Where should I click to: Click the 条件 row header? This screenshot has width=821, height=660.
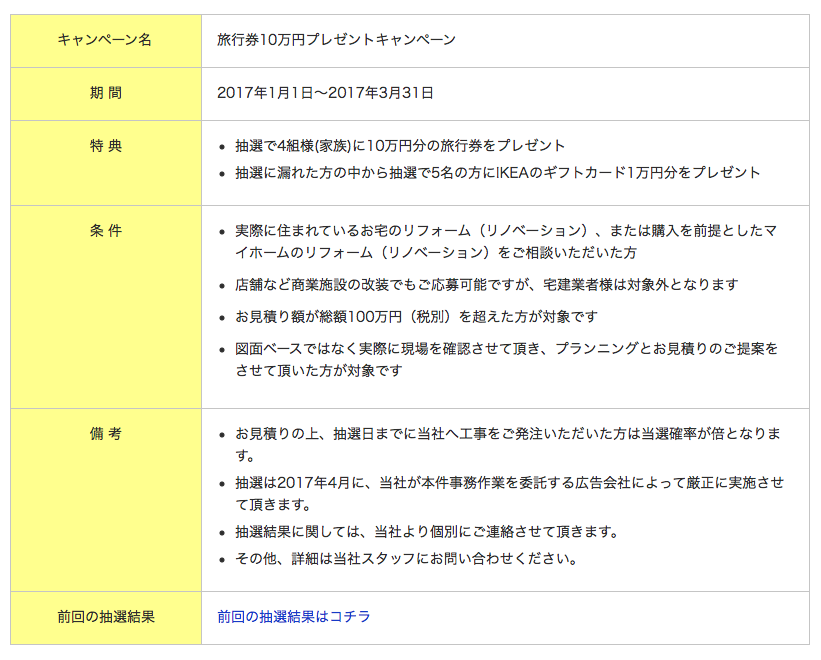click(x=105, y=231)
